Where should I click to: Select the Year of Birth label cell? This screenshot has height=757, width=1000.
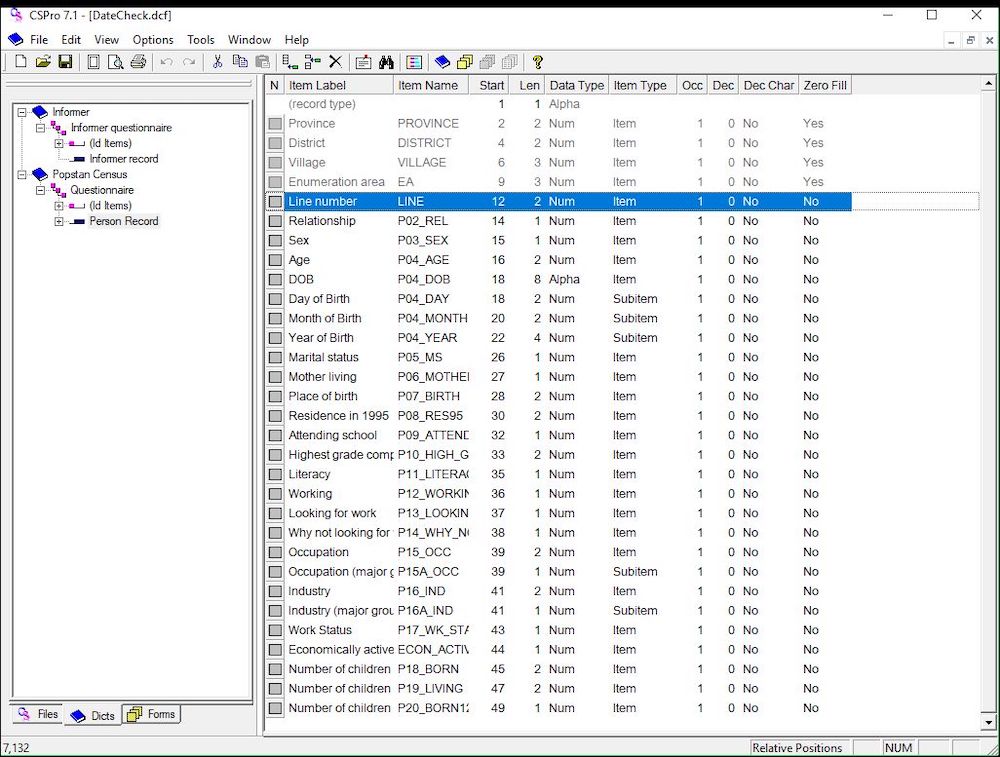coord(339,338)
